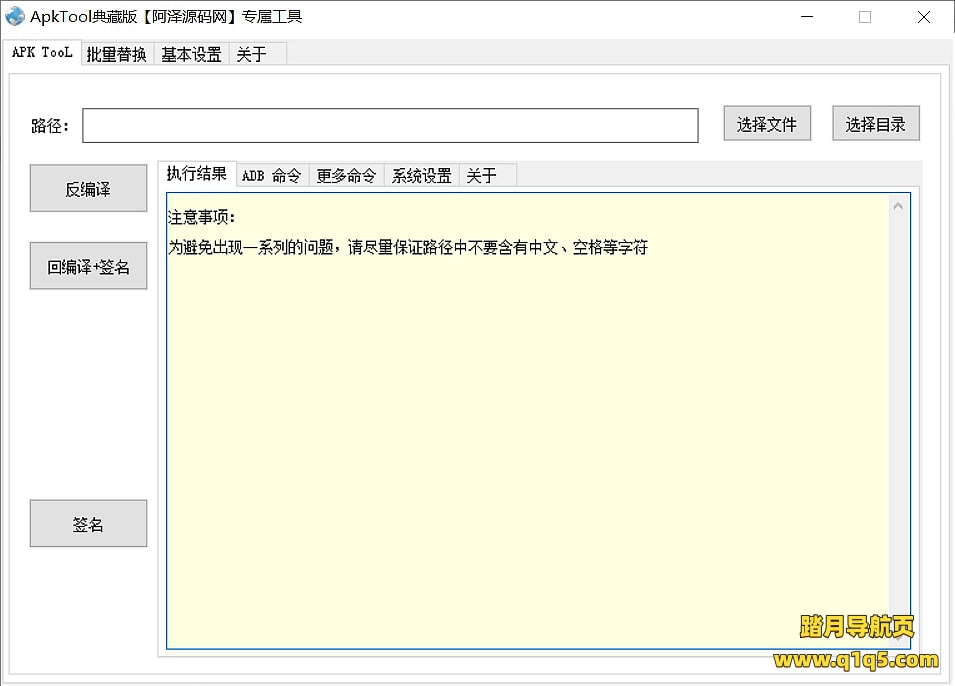The height and width of the screenshot is (686, 955).
Task: Click the 回编译+签名 button
Action: [x=88, y=267]
